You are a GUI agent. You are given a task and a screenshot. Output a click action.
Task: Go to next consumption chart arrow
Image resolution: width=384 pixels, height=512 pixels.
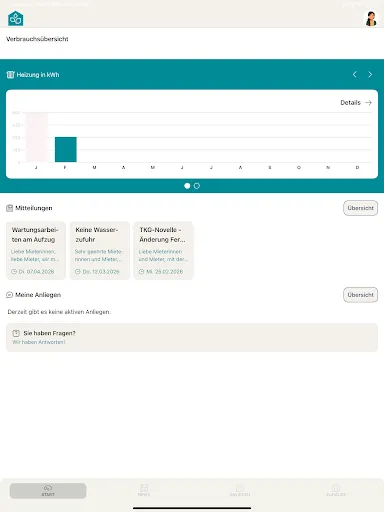370,74
